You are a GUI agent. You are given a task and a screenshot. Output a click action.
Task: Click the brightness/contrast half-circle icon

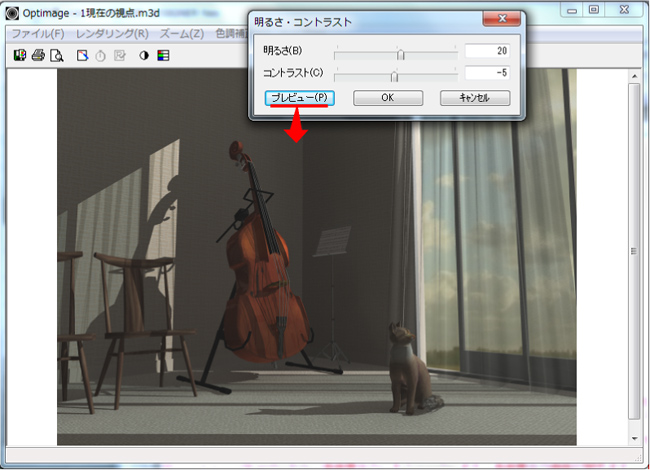[x=144, y=55]
